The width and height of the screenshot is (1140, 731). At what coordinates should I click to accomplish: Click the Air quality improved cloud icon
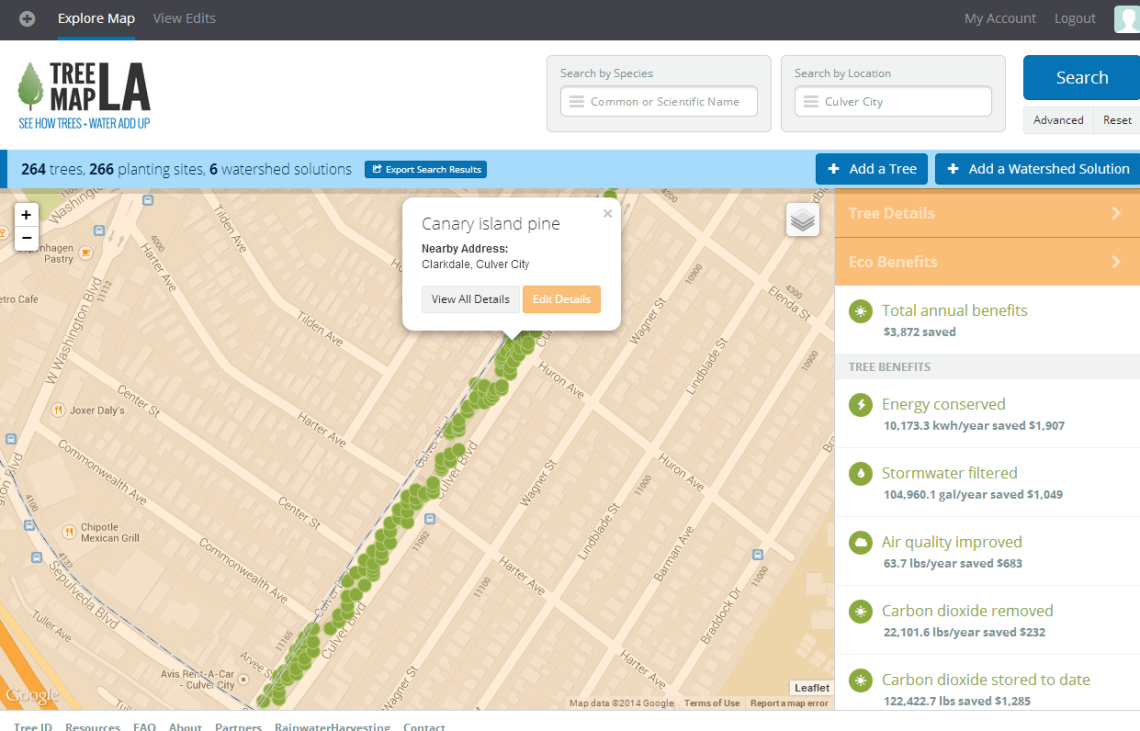860,544
